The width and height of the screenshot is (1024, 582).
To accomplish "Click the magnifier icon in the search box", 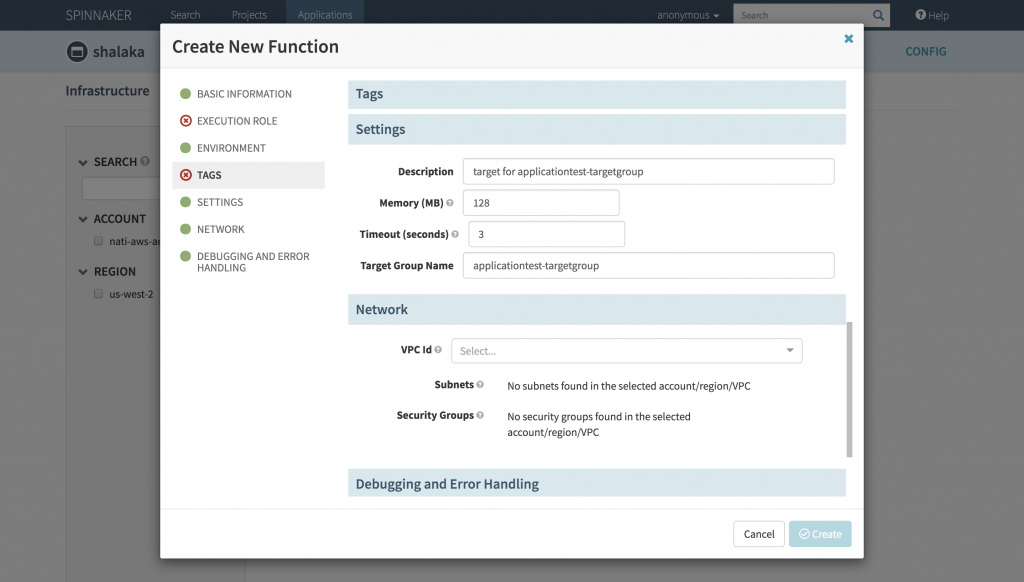I will pyautogui.click(x=876, y=14).
